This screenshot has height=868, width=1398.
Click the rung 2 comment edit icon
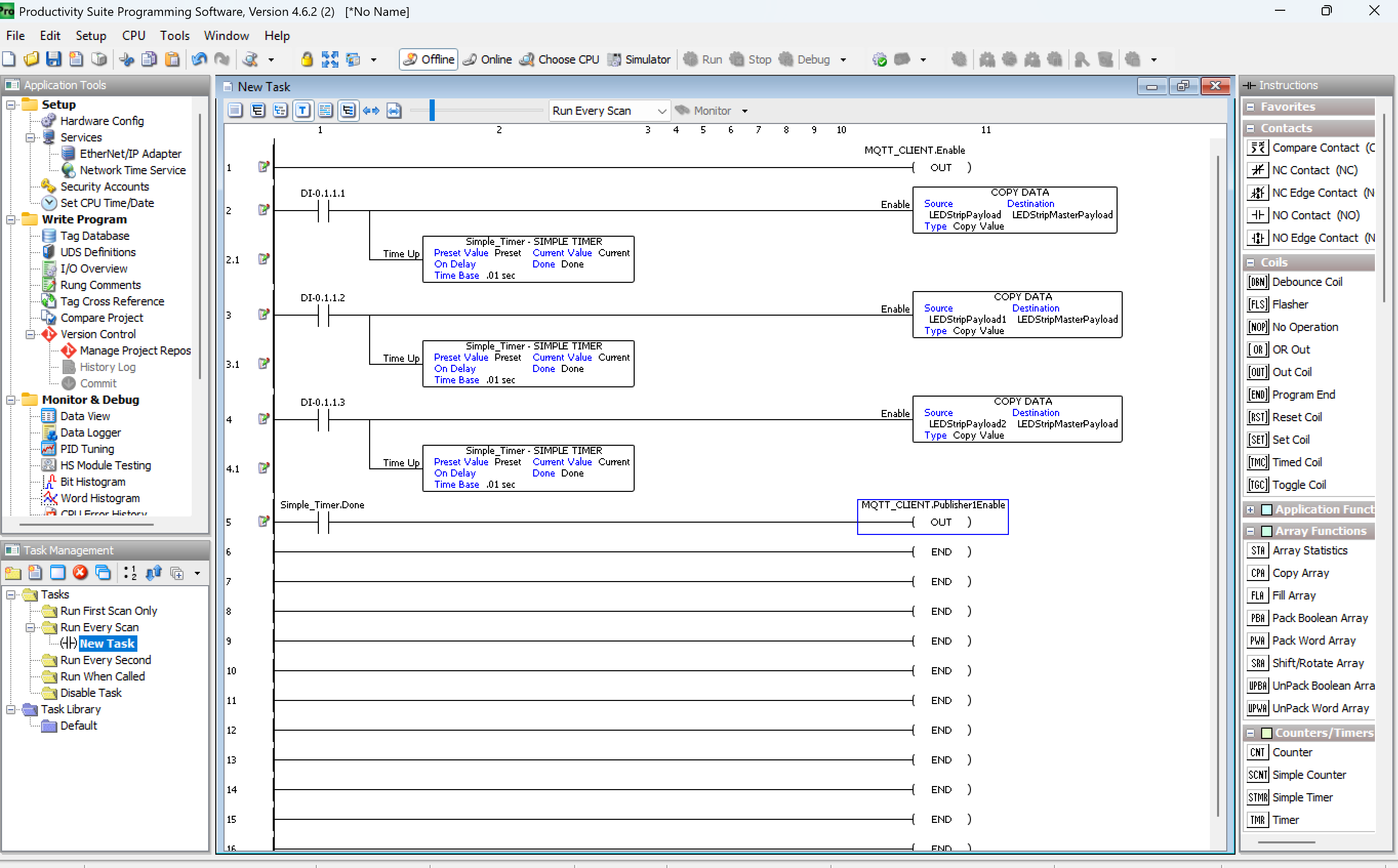pyautogui.click(x=264, y=210)
